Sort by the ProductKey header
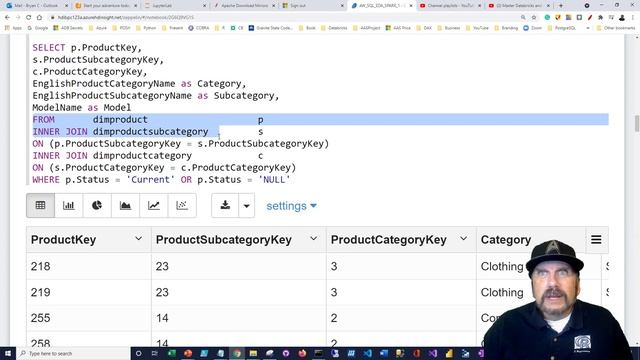Screen dimensions: 640x360 point(63,240)
